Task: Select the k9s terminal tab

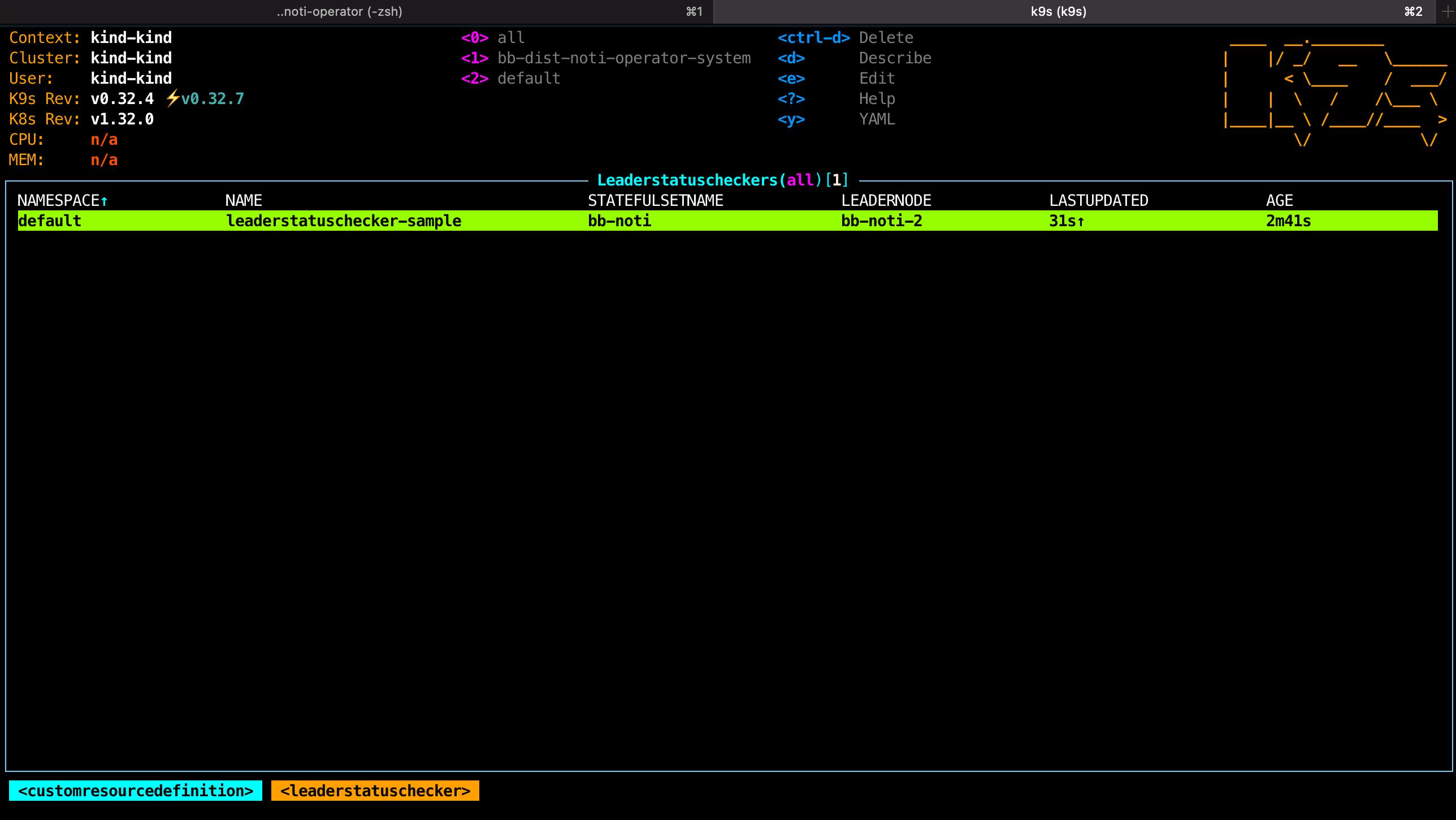Action: (x=1058, y=11)
